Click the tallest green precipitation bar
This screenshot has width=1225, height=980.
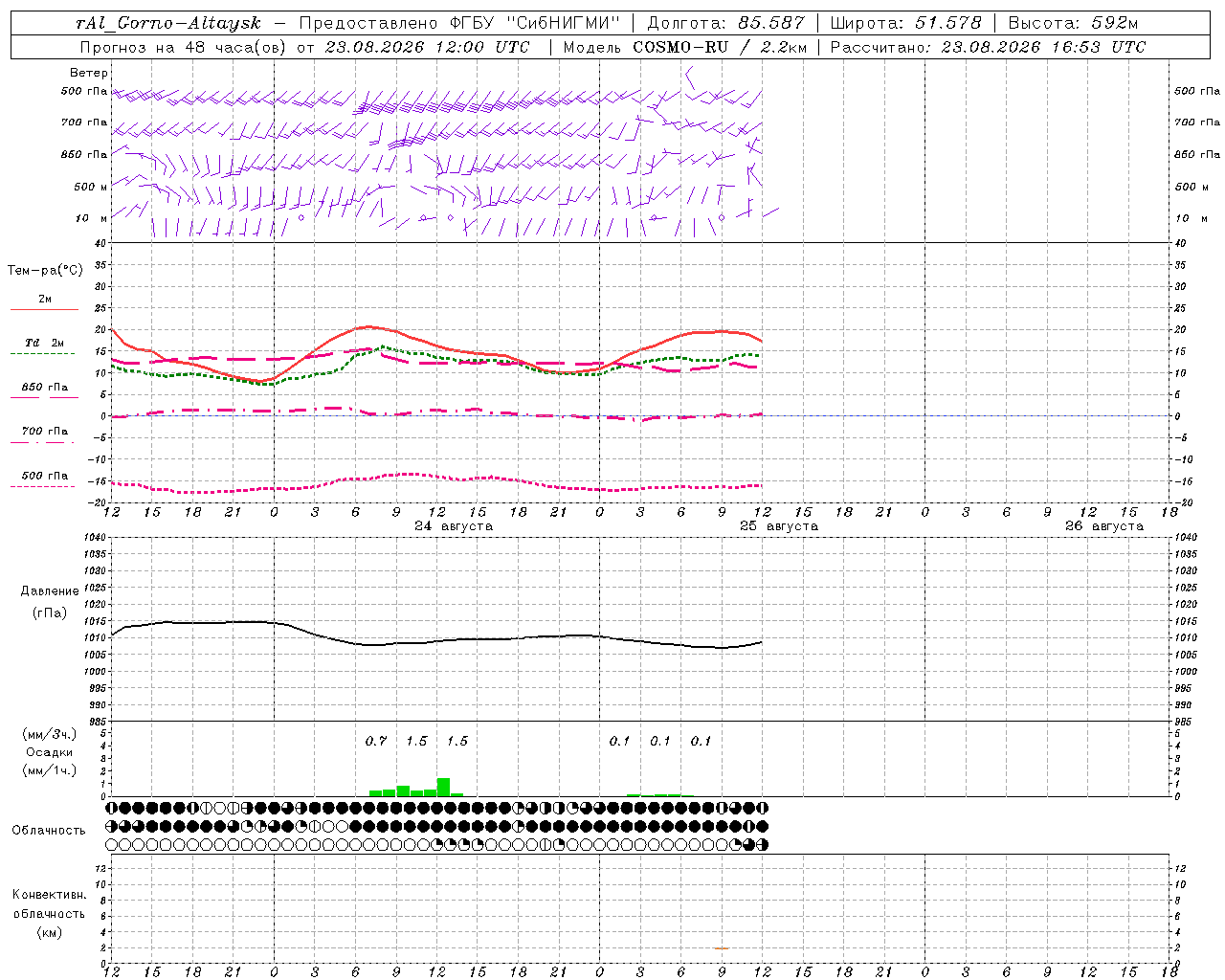(443, 787)
